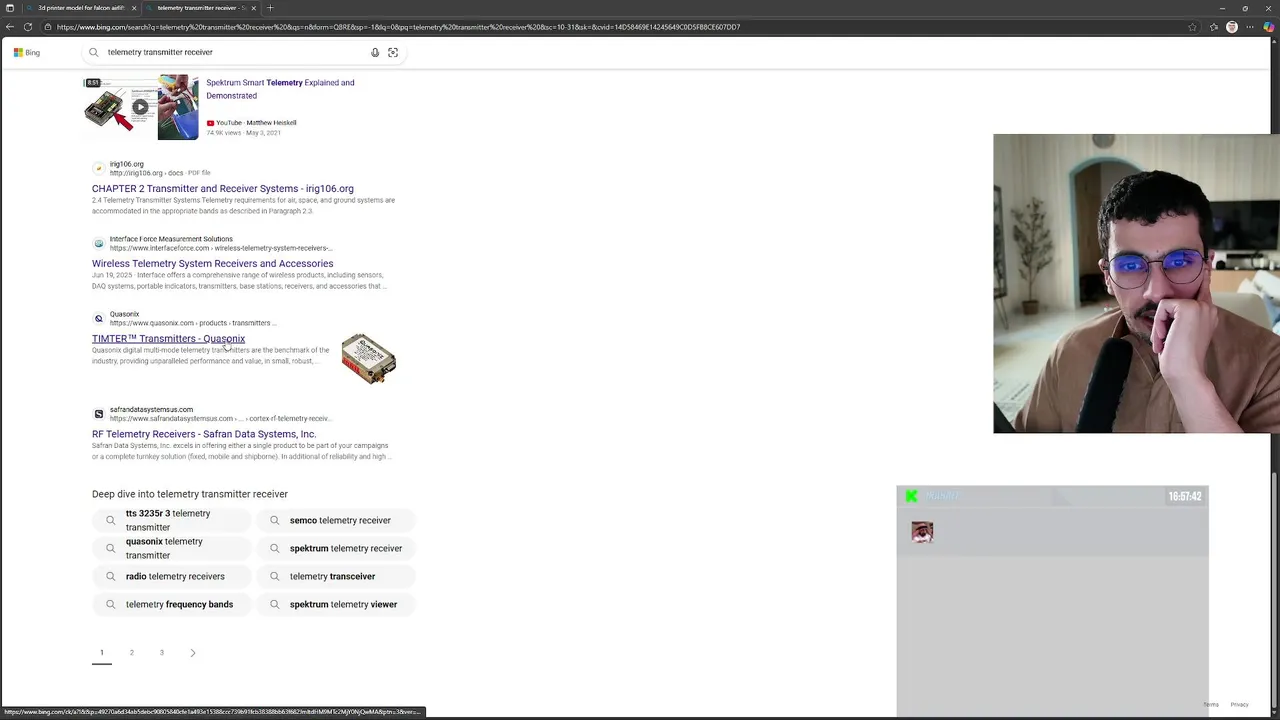Screen dimensions: 1280x720
Task: Click the search magnifier icon in Bing box
Action: (x=94, y=52)
